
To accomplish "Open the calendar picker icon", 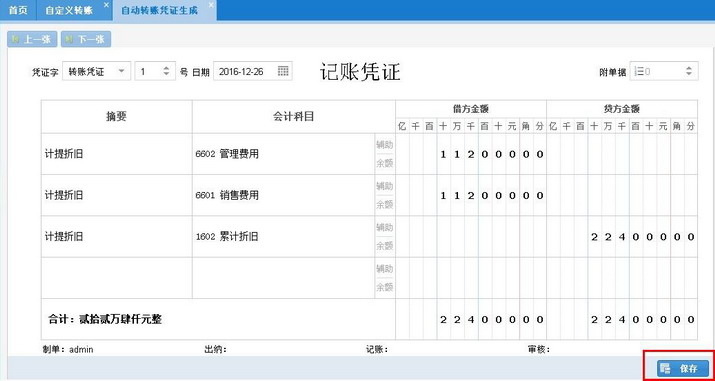I will [283, 71].
